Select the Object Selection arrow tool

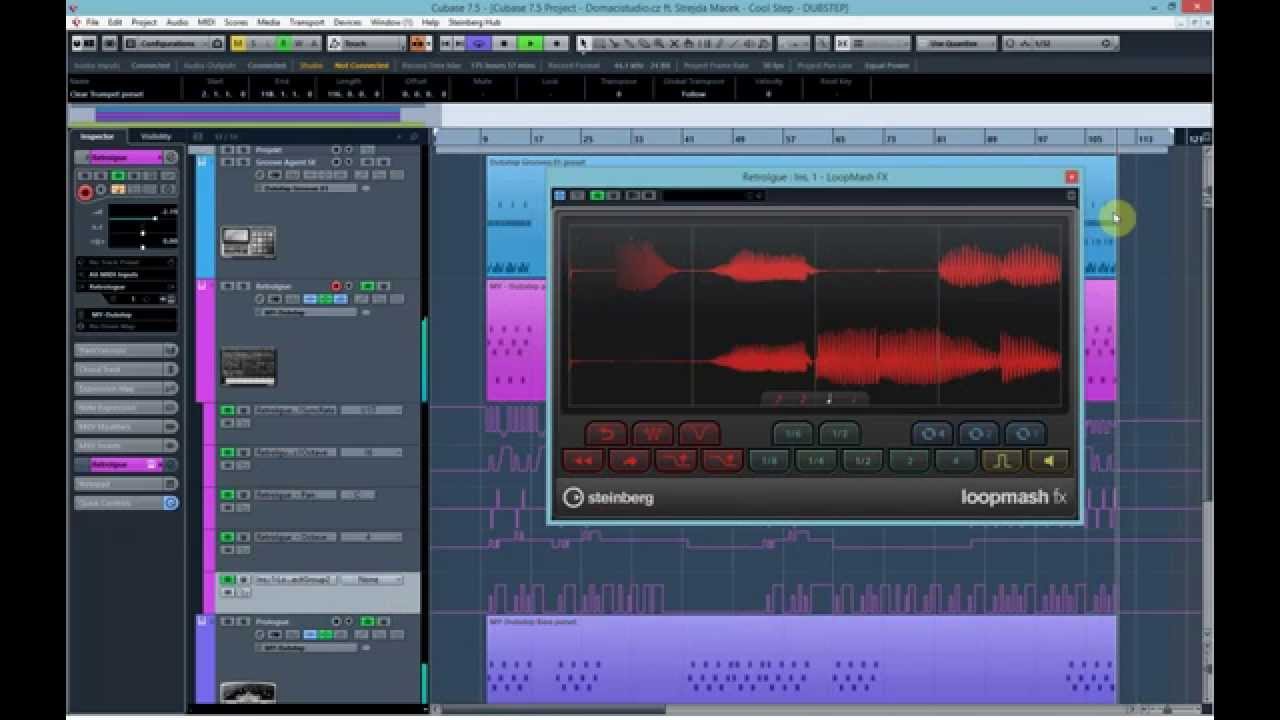coord(585,43)
